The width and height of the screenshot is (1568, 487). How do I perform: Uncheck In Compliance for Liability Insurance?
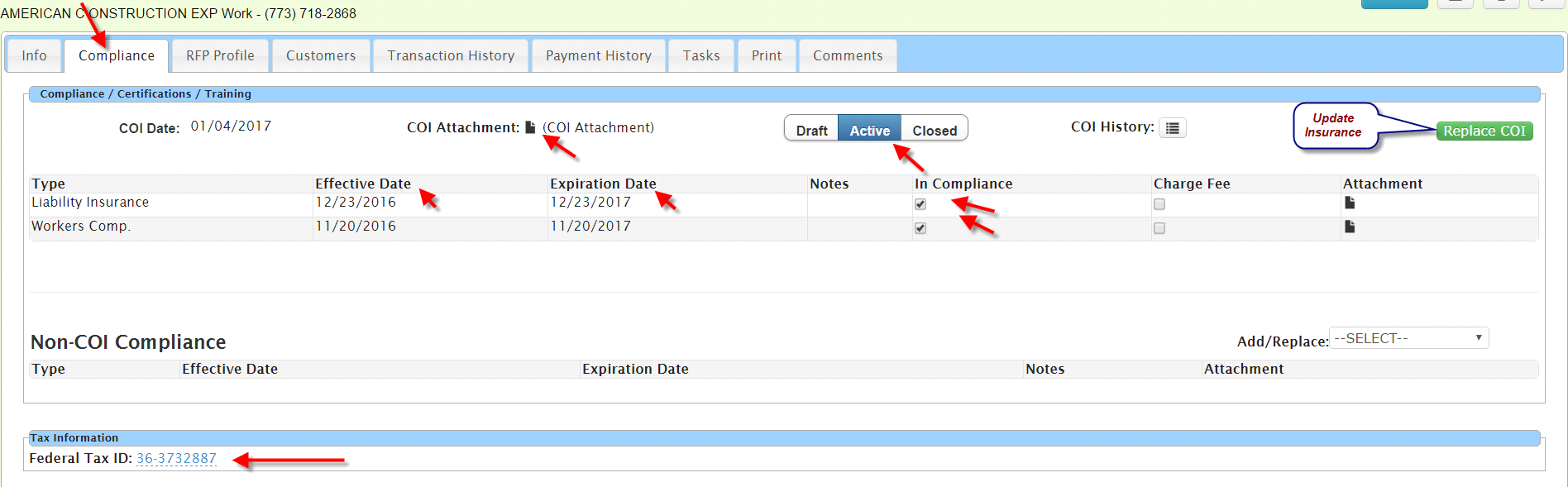pyautogui.click(x=920, y=204)
